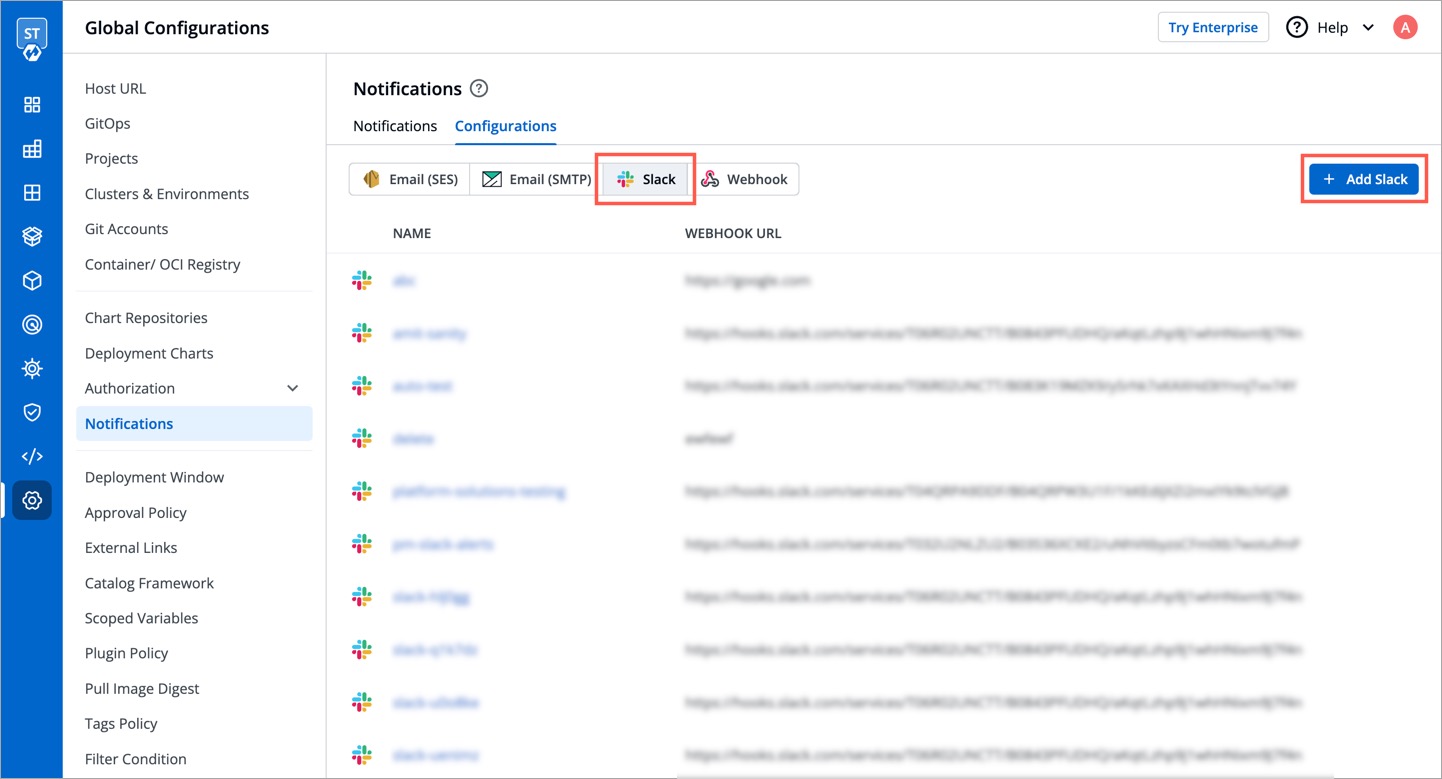Switch to the Notifications tab
Viewport: 1442px width, 779px height.
(395, 126)
